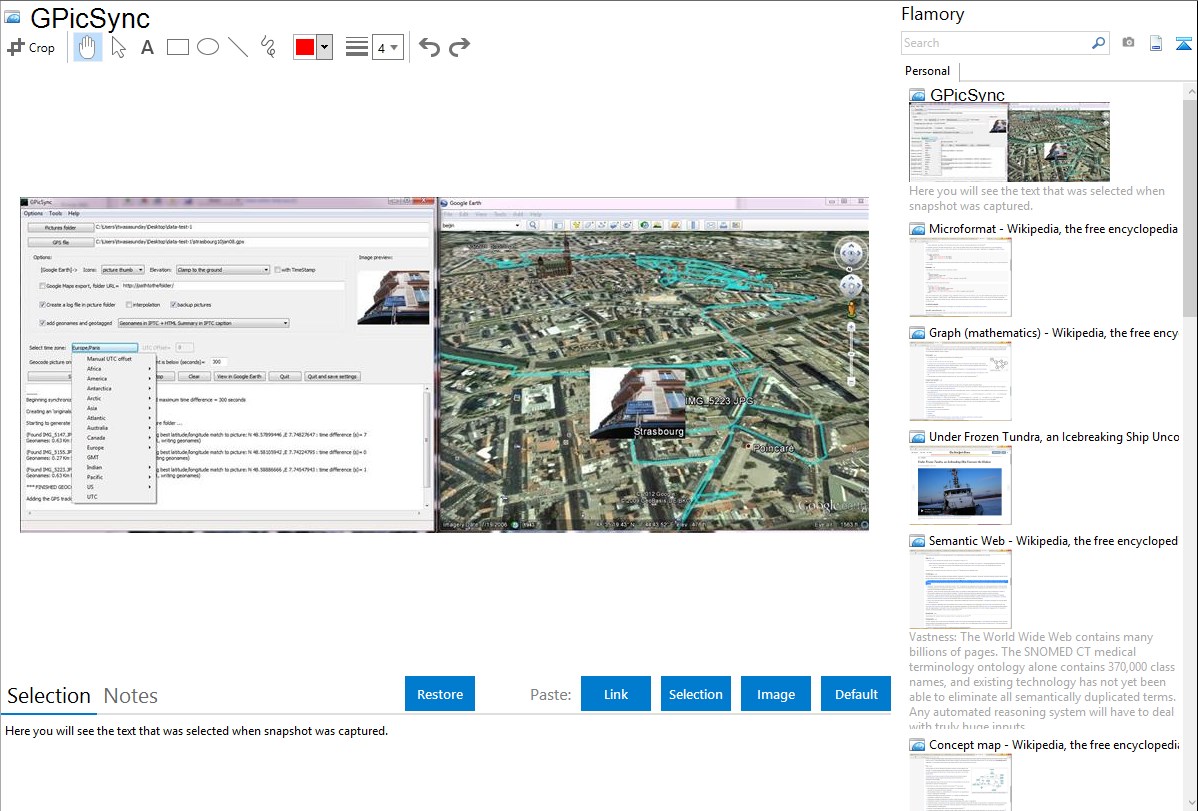Click the main GPicSync screenshot preview
The width and height of the screenshot is (1198, 811).
(444, 364)
